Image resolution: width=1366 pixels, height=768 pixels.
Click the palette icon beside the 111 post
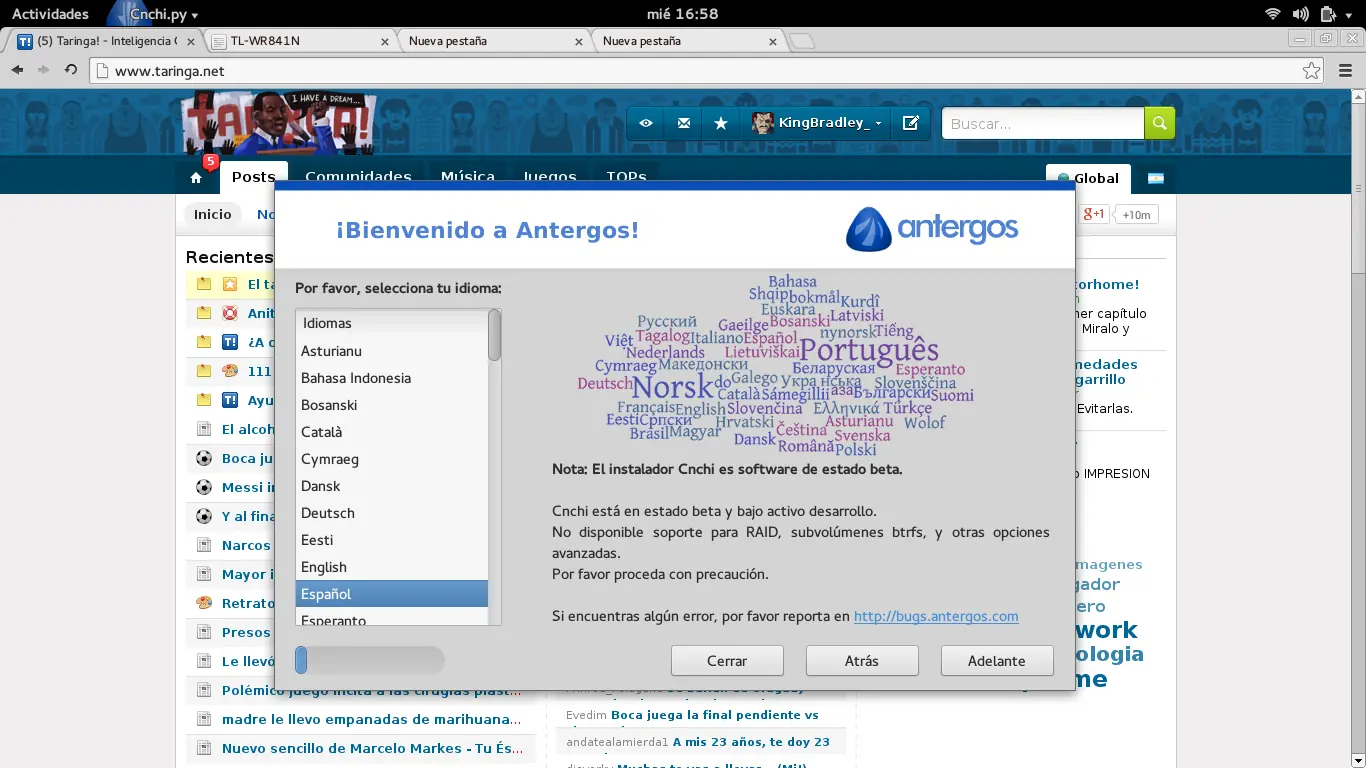click(x=230, y=371)
